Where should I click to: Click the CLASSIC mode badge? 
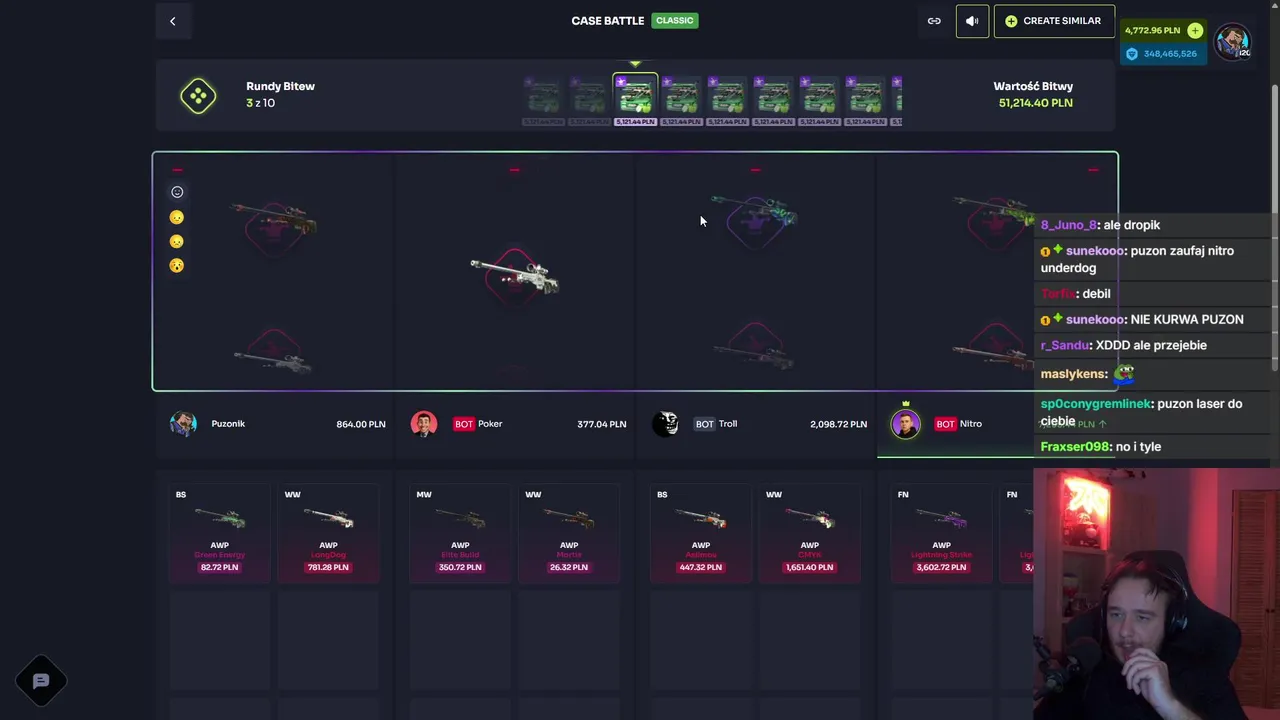pos(674,20)
